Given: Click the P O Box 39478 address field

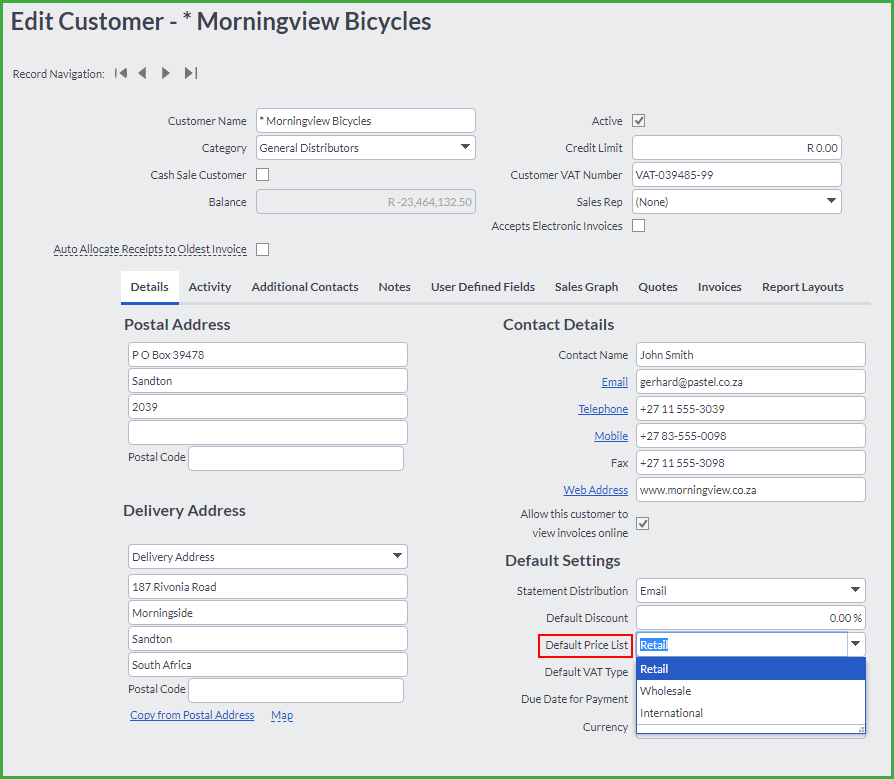Looking at the screenshot, I should (267, 355).
